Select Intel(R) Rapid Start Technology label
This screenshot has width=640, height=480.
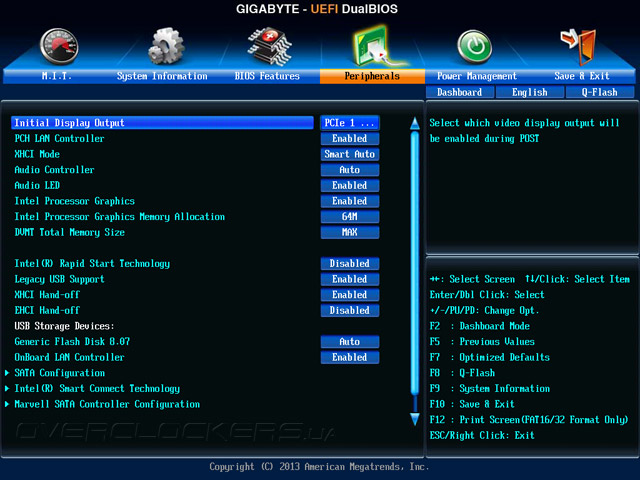coord(92,264)
